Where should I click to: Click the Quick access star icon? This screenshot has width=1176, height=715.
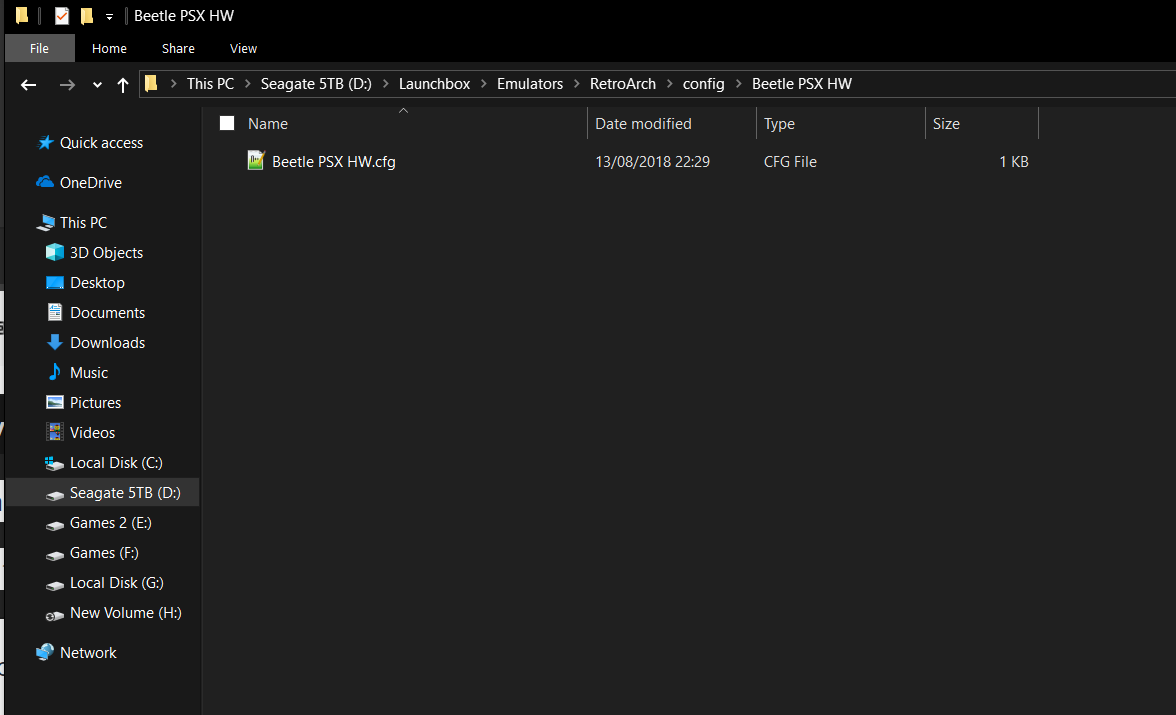[46, 143]
